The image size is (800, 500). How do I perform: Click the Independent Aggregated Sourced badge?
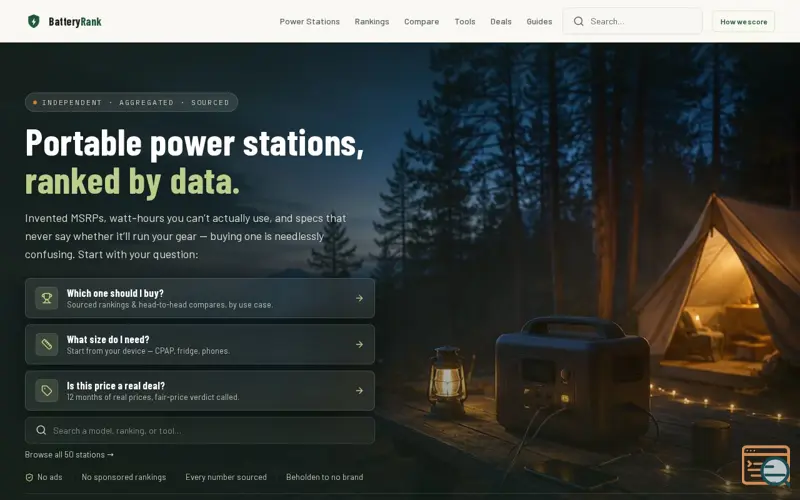(132, 102)
